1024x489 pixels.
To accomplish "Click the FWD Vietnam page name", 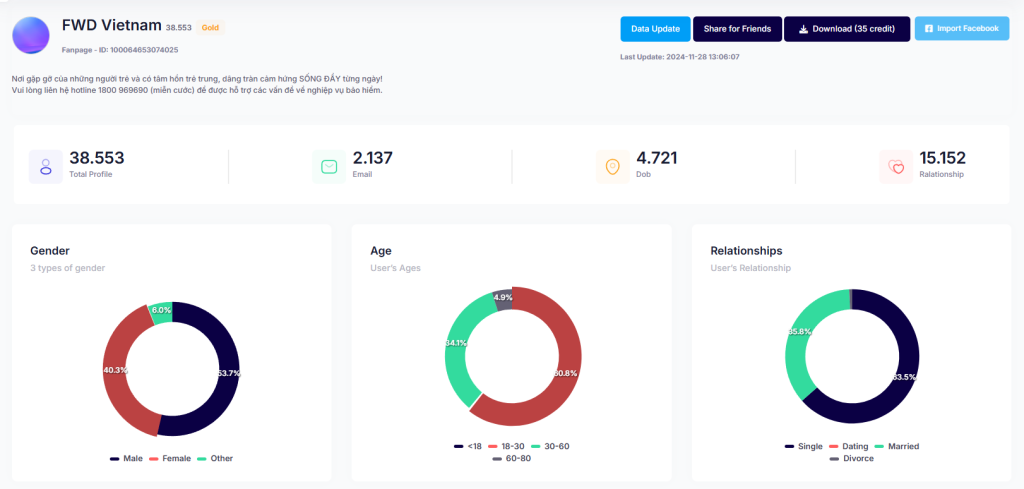I will 112,25.
